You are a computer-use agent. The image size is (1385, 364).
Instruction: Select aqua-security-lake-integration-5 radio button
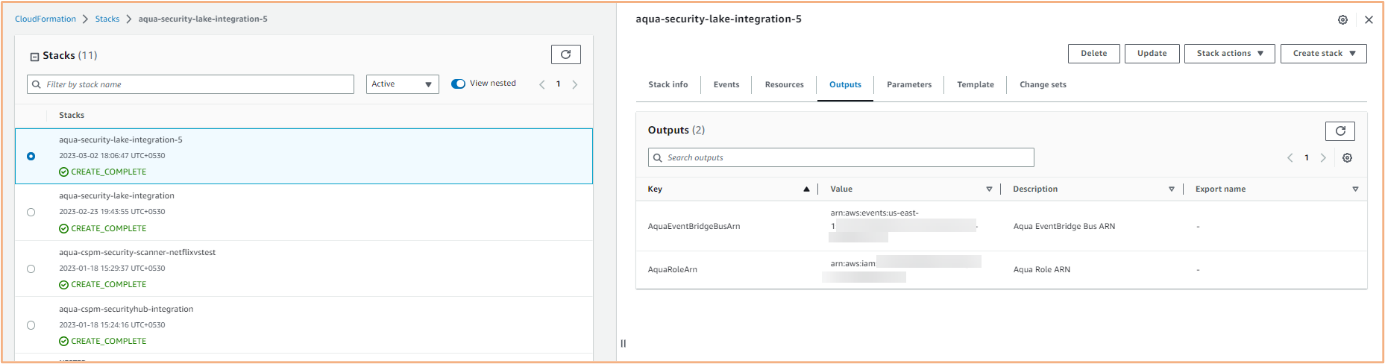pyautogui.click(x=31, y=156)
